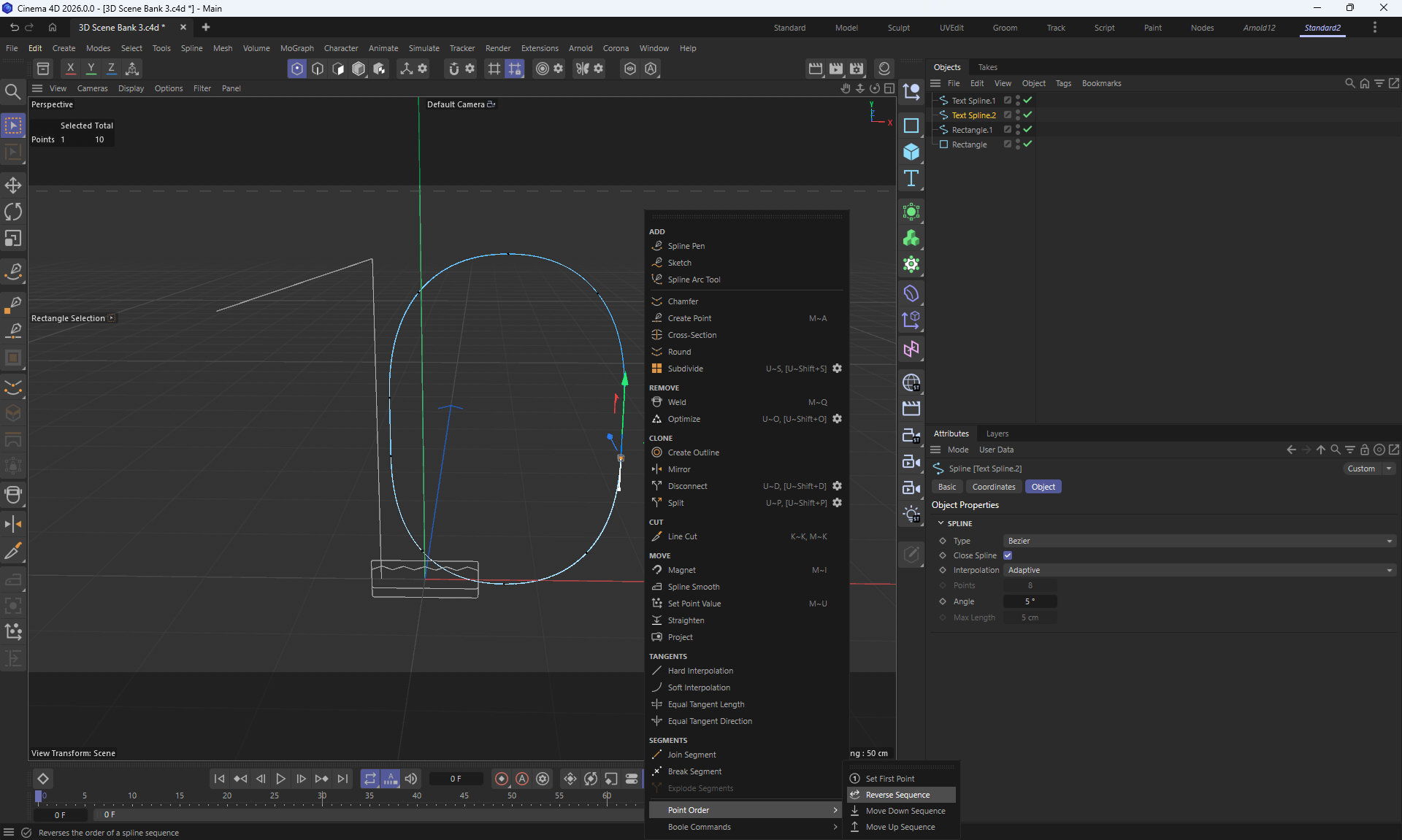Image resolution: width=1402 pixels, height=840 pixels.
Task: Click the Custom button in Attributes
Action: pyautogui.click(x=1361, y=469)
